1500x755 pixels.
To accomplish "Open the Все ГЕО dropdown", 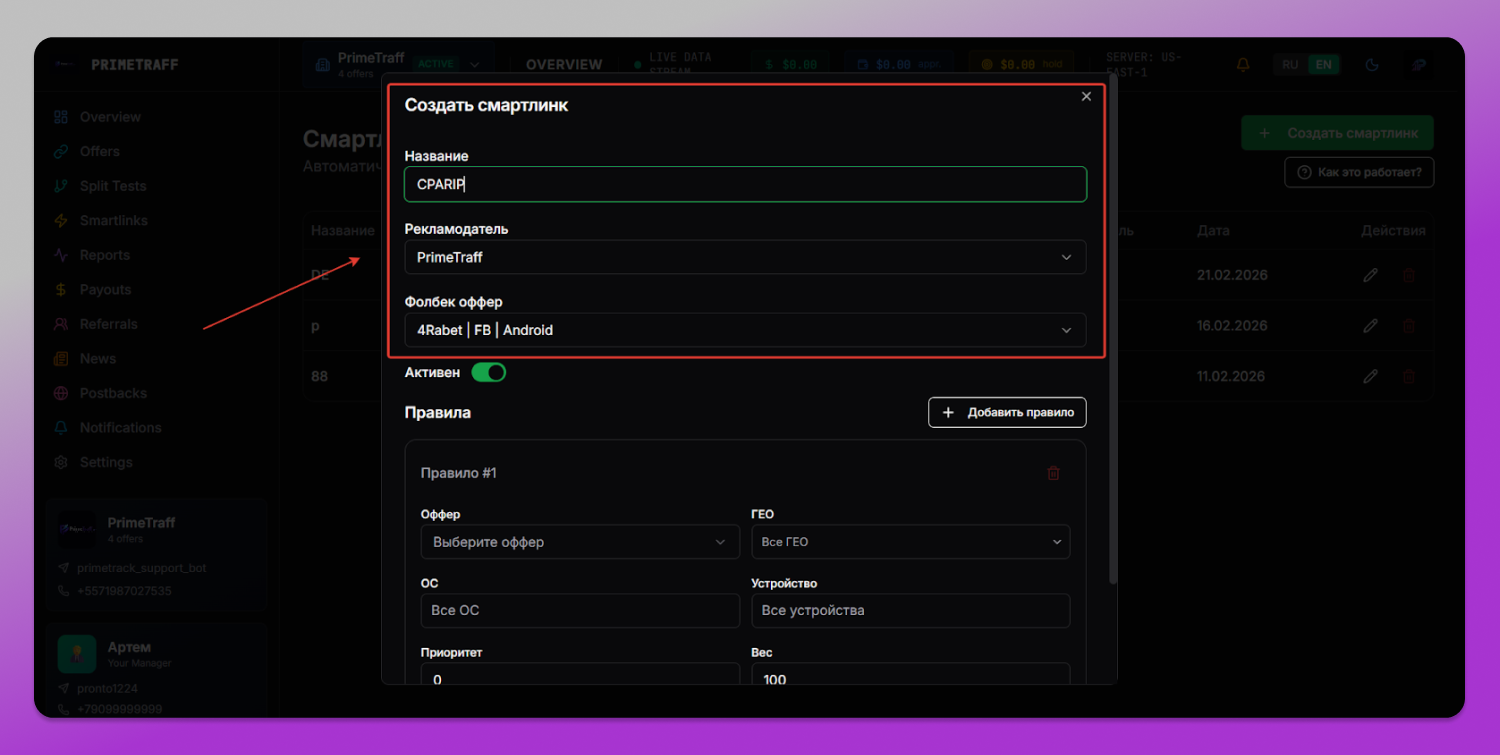I will [911, 542].
